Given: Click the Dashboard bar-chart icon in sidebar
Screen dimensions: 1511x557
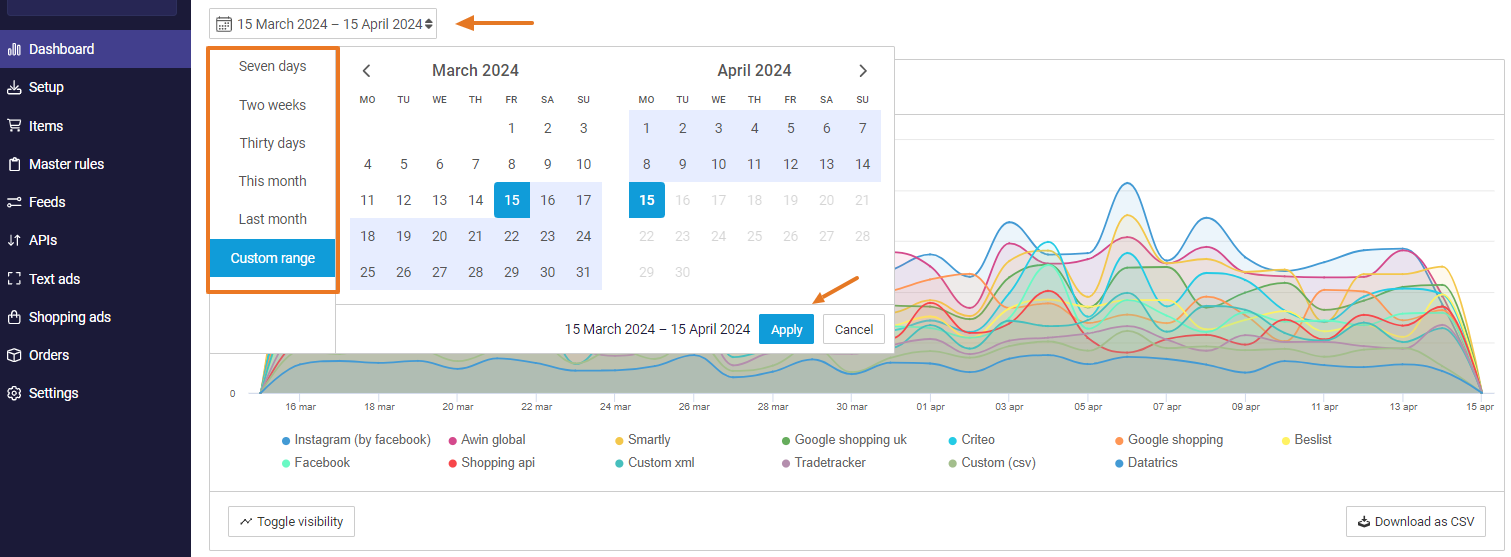Looking at the screenshot, I should [14, 49].
